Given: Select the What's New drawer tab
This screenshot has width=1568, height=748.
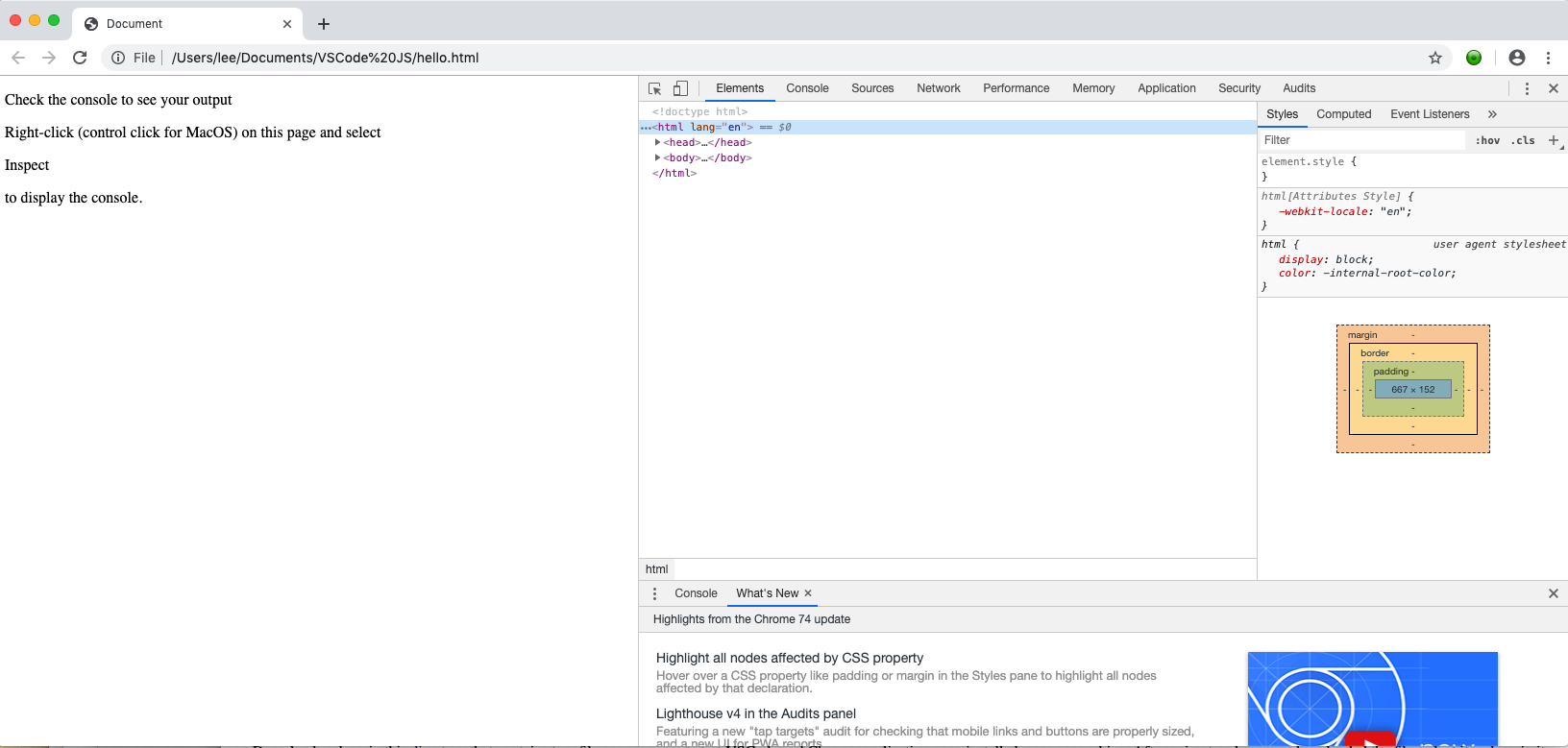Looking at the screenshot, I should coord(767,593).
